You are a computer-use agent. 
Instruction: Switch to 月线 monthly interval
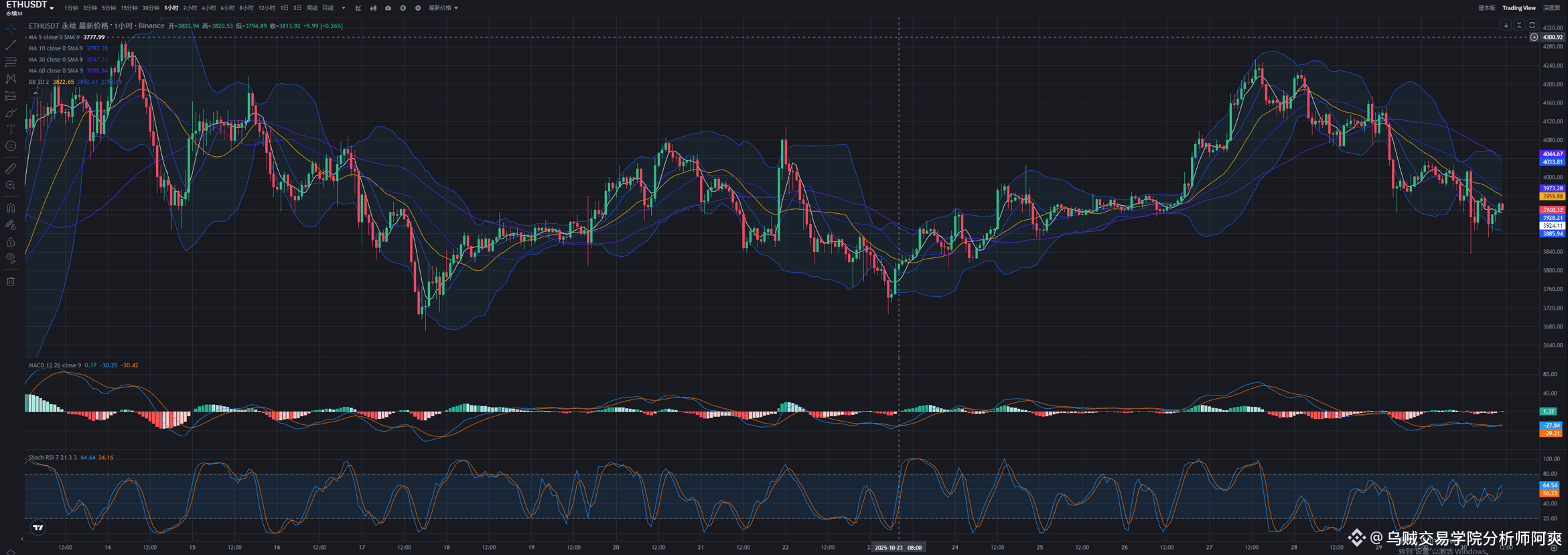coord(328,8)
